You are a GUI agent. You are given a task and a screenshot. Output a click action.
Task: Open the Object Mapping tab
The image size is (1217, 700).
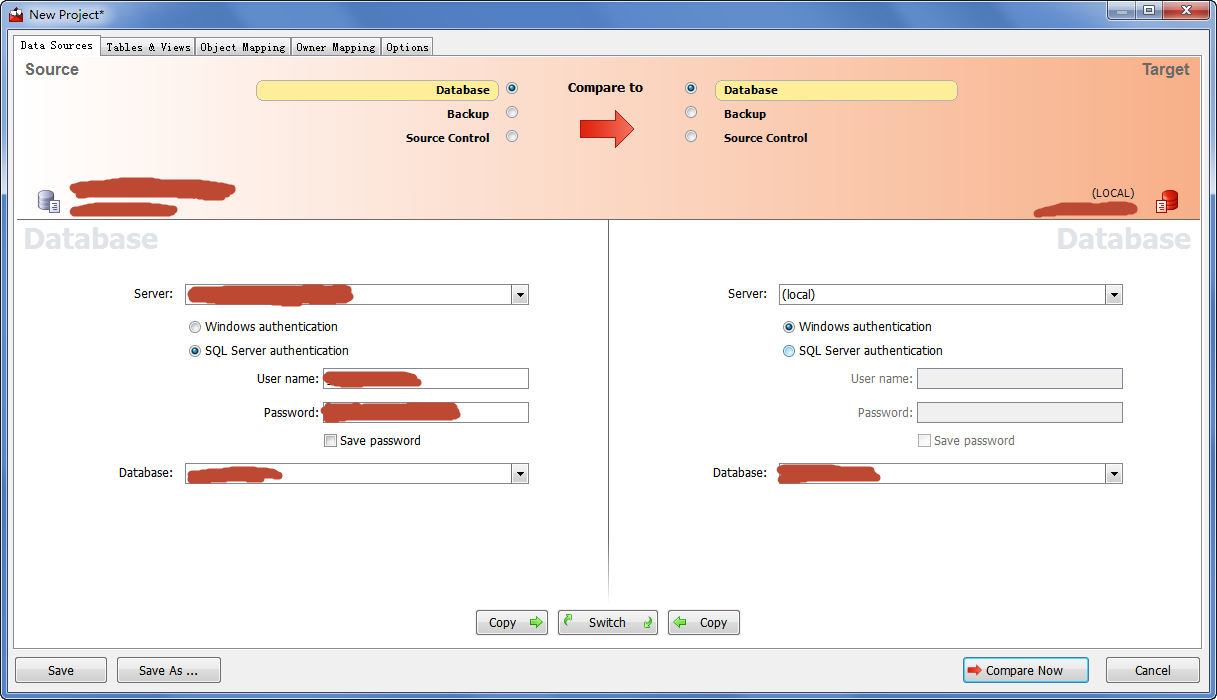tap(243, 47)
